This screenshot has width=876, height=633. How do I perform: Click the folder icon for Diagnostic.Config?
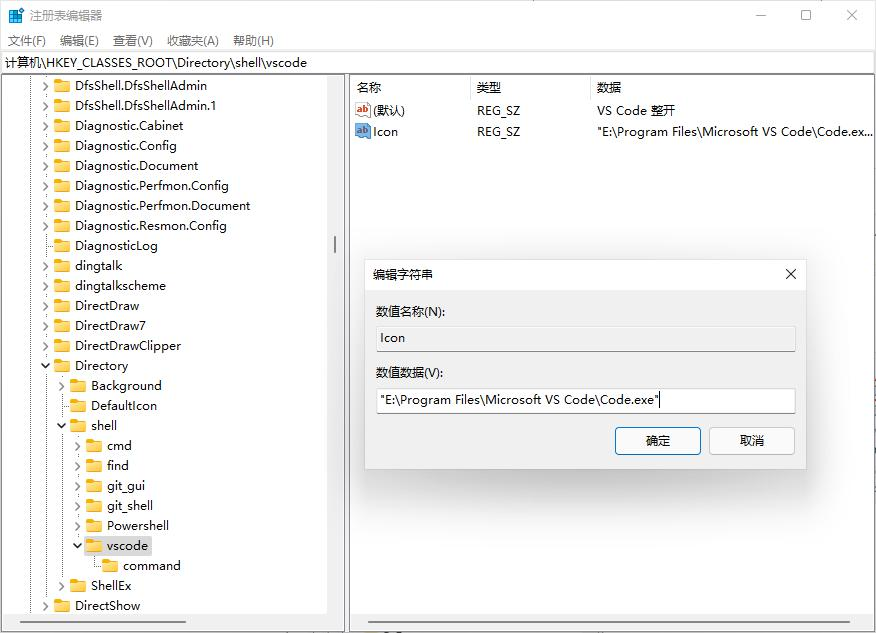[62, 146]
